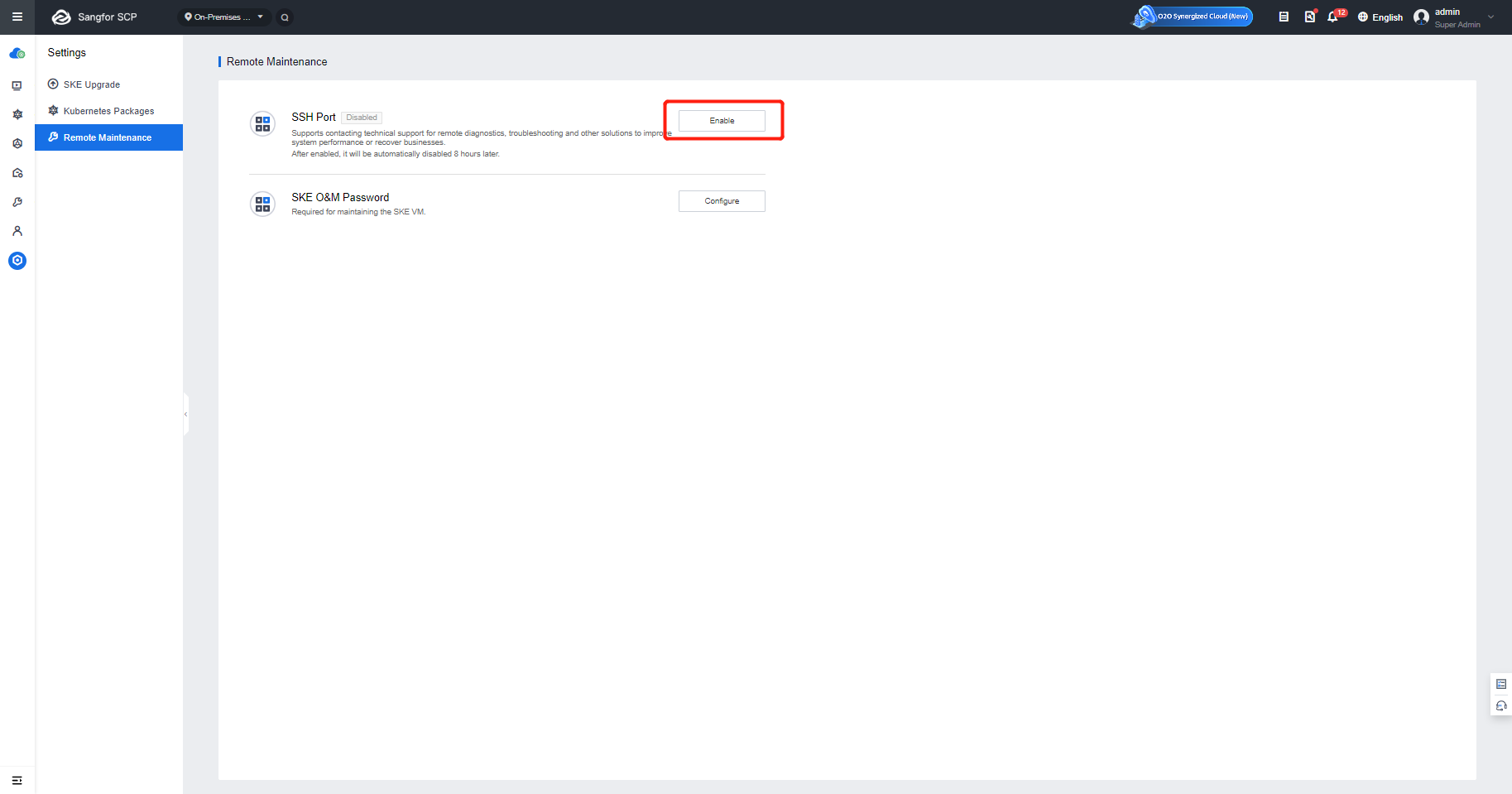This screenshot has height=794, width=1512.
Task: Open the hamburger main menu
Action: pyautogui.click(x=17, y=17)
